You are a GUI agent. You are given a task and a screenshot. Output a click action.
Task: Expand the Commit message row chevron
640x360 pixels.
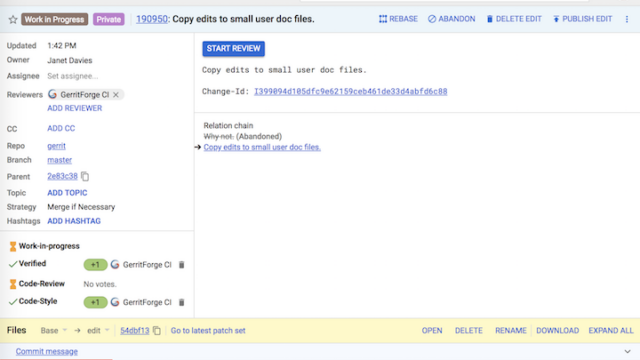[x=627, y=351]
